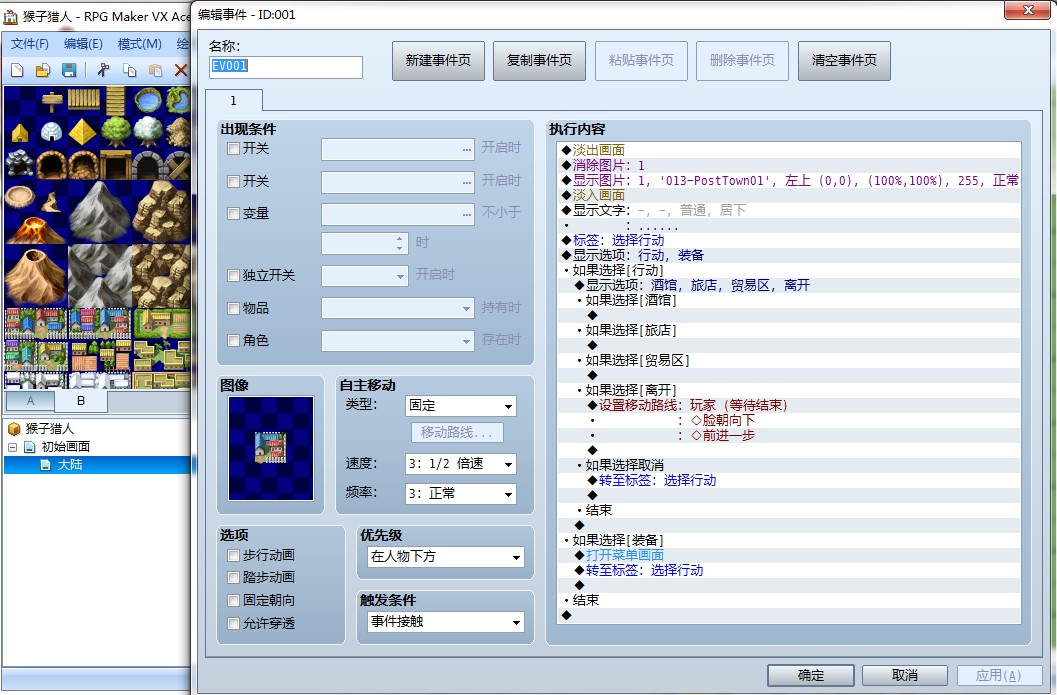This screenshot has width=1057, height=695.
Task: Switch to tileset tab B
Action: tap(81, 400)
